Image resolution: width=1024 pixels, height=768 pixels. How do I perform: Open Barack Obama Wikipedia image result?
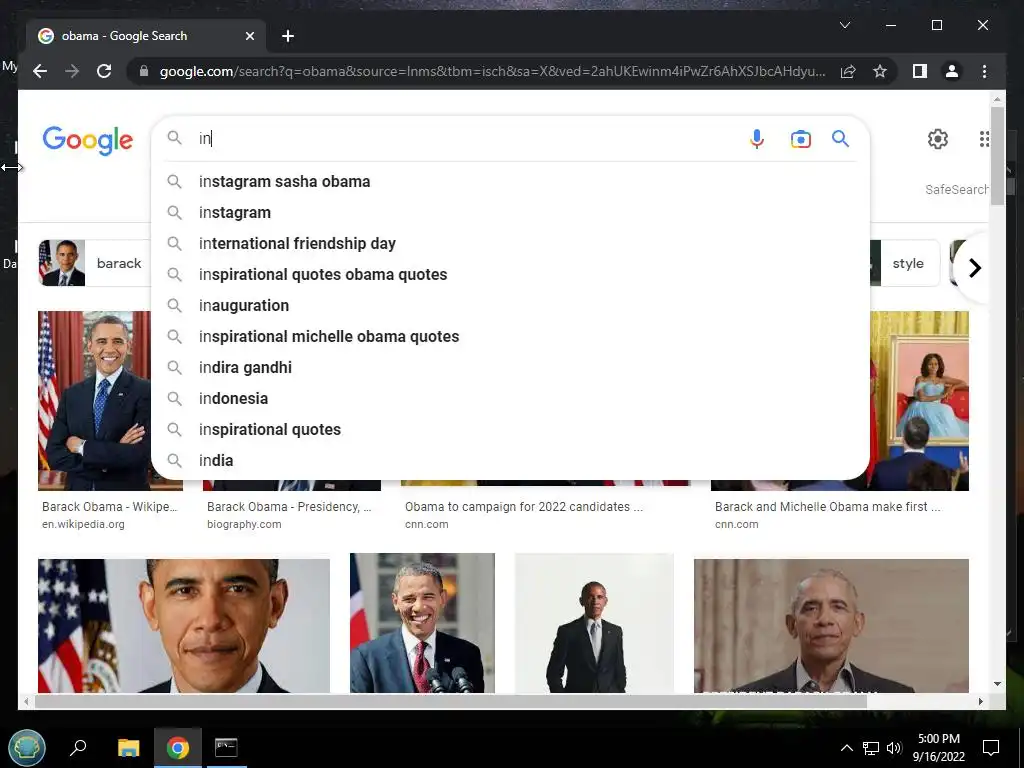(x=95, y=400)
